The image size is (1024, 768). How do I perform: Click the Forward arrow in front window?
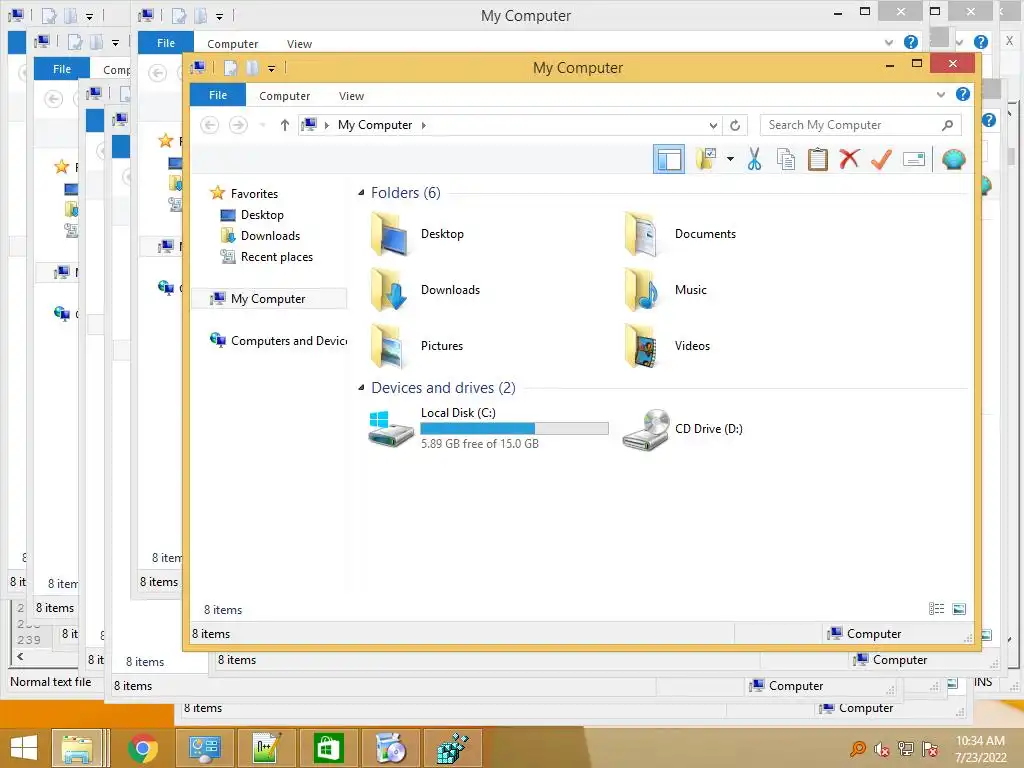pyautogui.click(x=238, y=125)
